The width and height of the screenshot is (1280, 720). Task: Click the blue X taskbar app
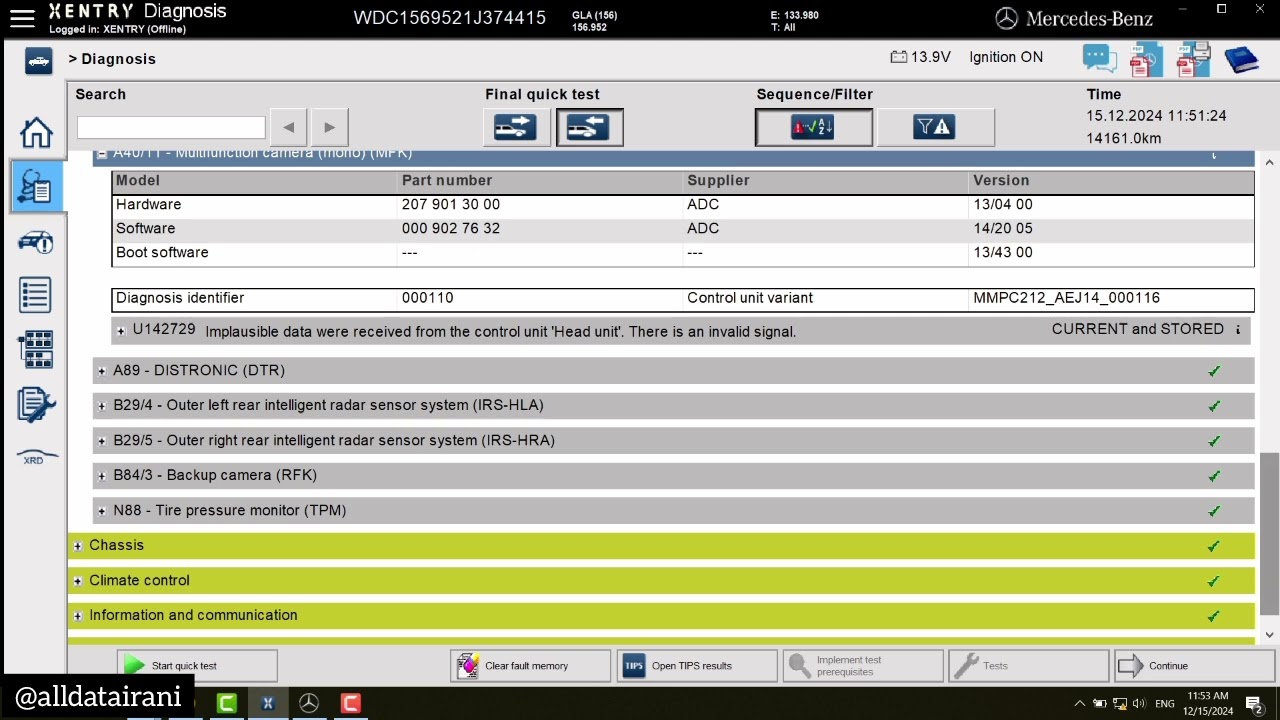coord(268,703)
